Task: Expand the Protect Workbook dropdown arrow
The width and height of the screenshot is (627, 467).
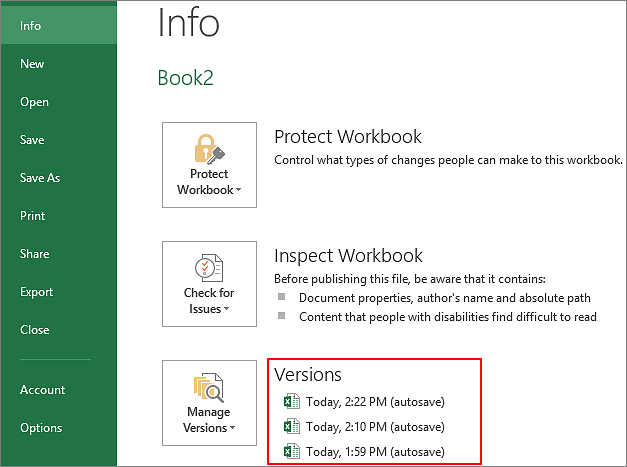Action: click(238, 191)
